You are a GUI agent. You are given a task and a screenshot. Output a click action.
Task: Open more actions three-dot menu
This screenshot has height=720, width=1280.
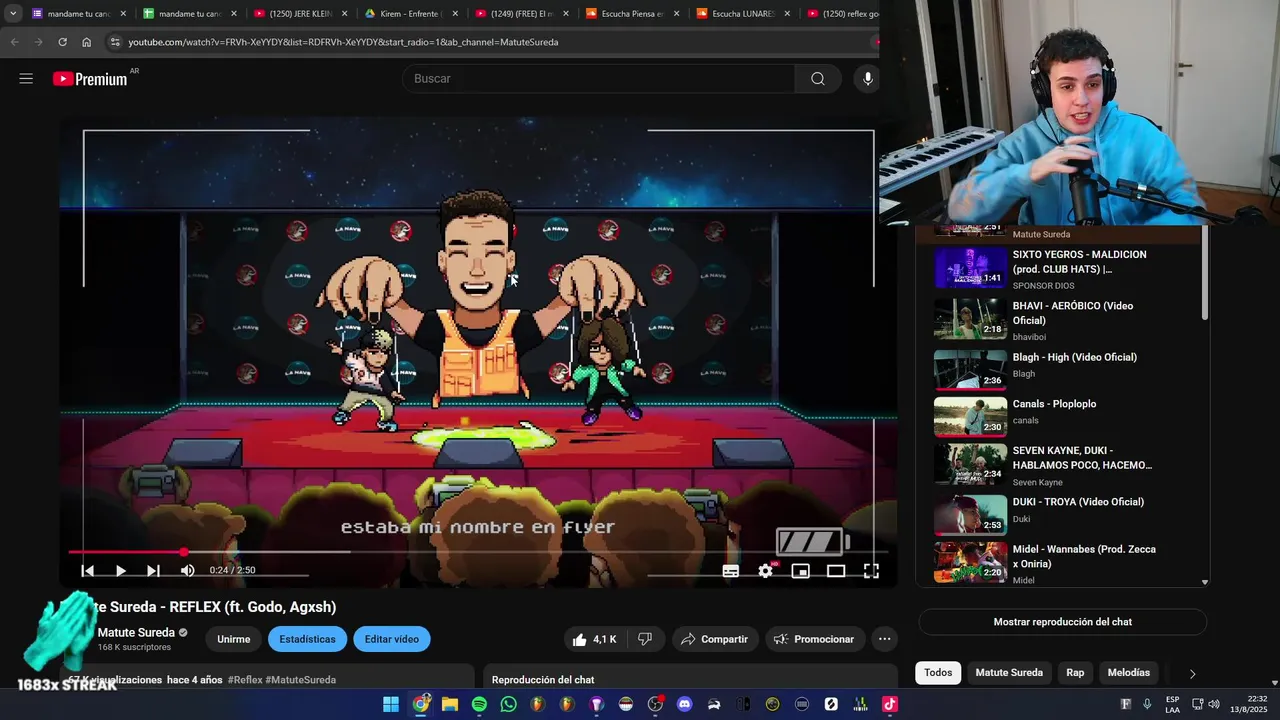(x=884, y=639)
